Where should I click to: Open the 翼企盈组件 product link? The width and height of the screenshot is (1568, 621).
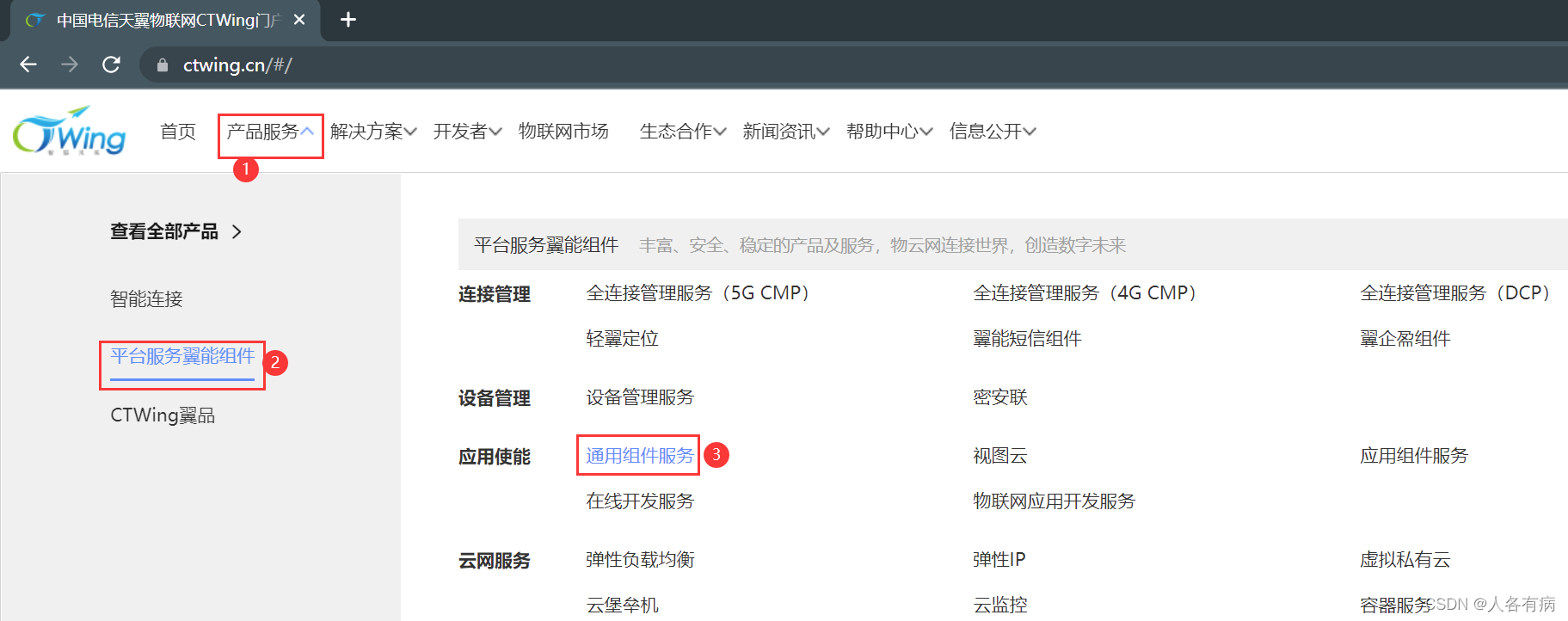pos(1405,339)
